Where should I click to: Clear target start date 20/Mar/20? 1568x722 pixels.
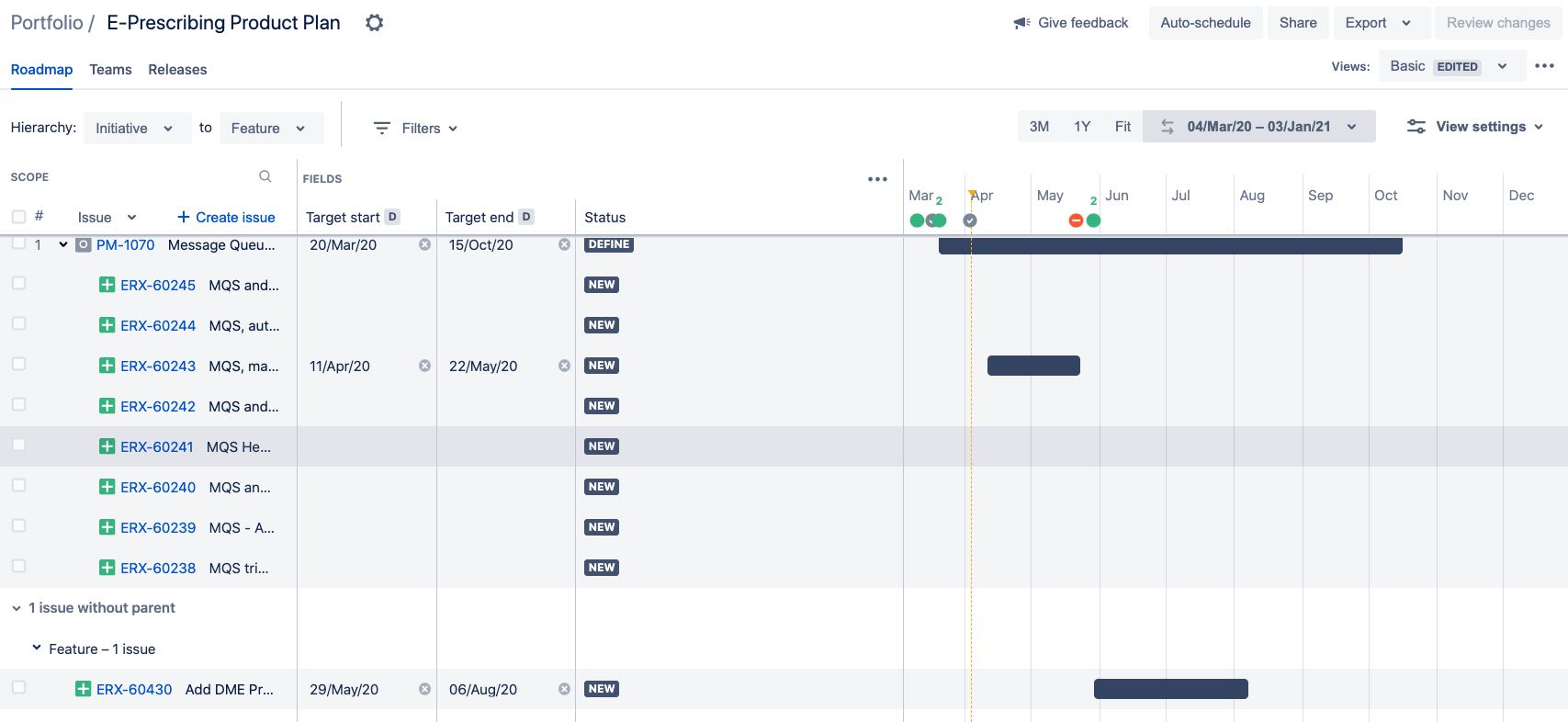coord(424,244)
